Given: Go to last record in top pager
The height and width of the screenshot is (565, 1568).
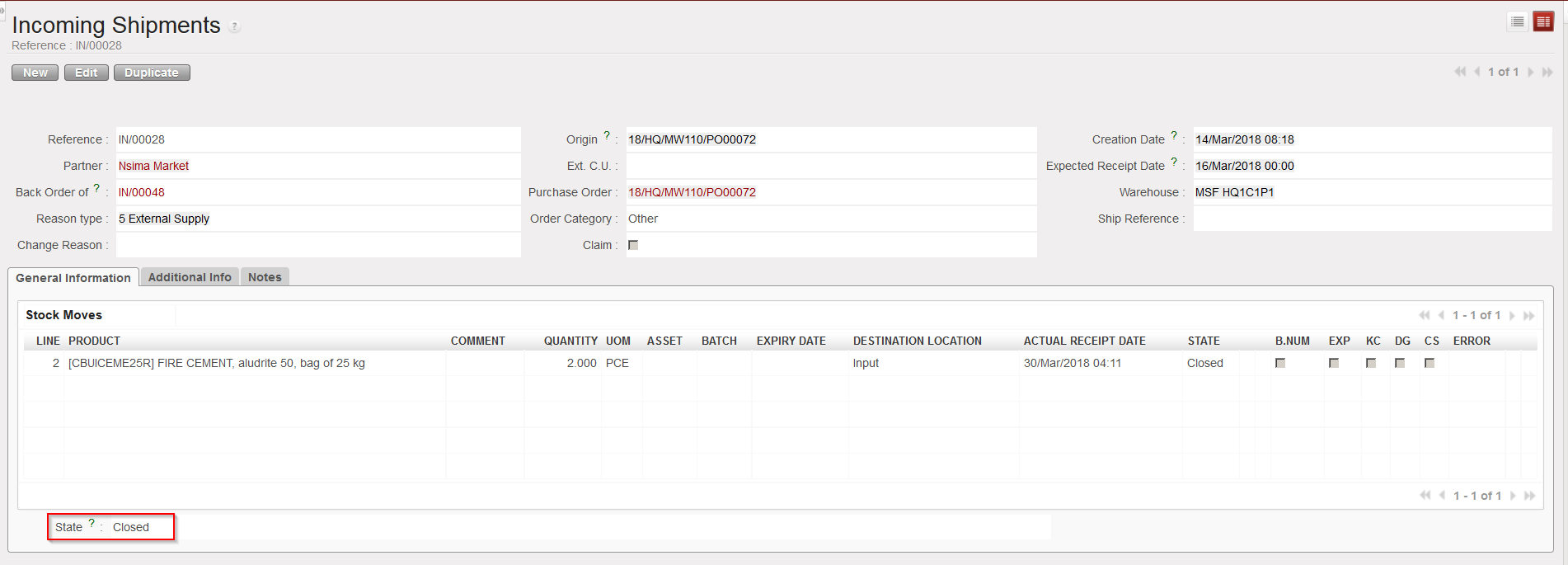Looking at the screenshot, I should [1547, 73].
